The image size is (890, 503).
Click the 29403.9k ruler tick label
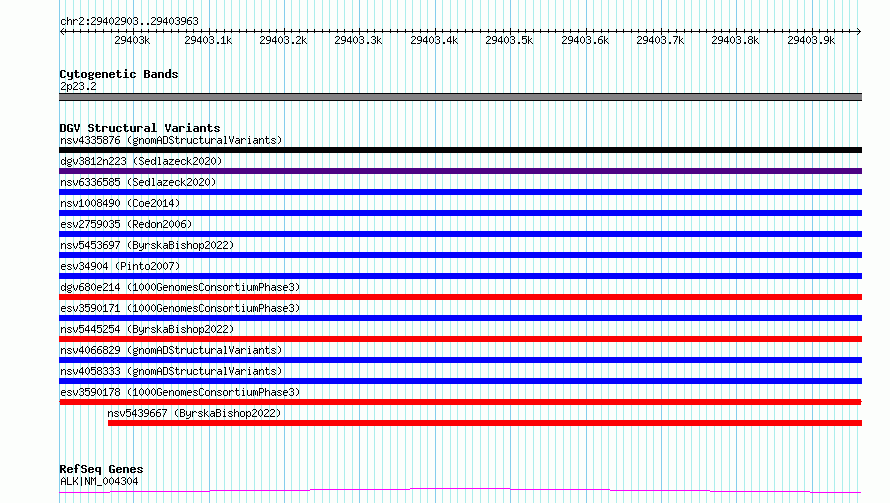pos(811,40)
